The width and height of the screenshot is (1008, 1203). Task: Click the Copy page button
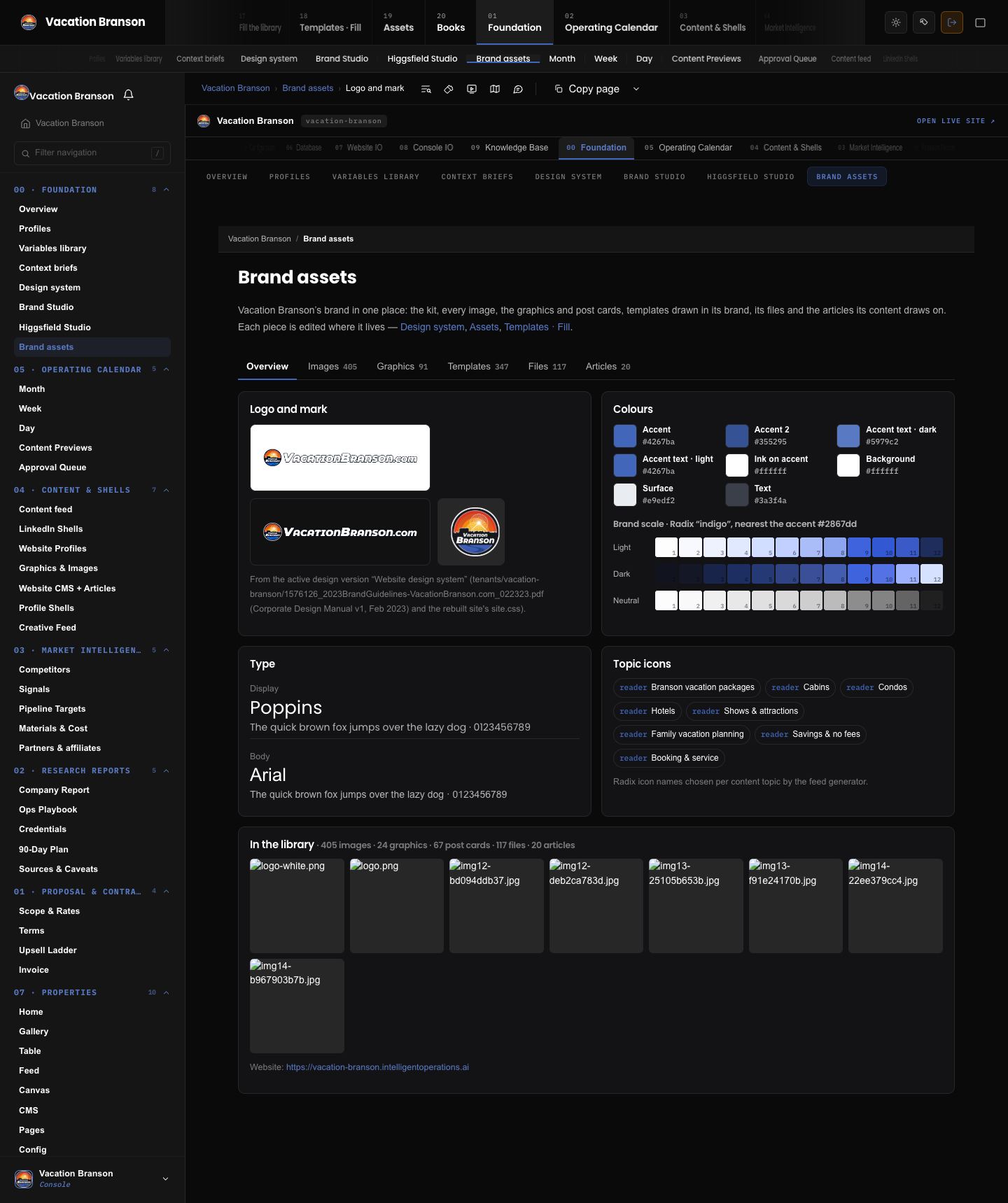click(x=587, y=89)
